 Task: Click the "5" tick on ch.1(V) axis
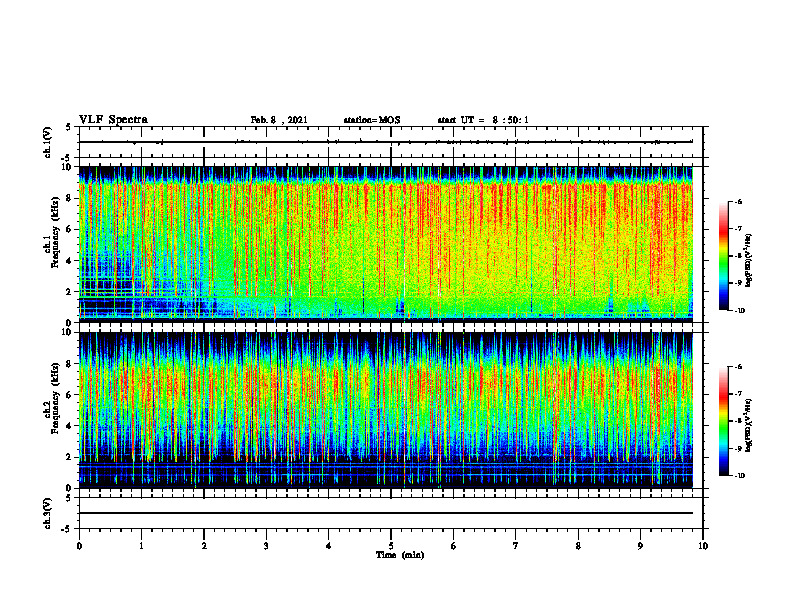70,127
